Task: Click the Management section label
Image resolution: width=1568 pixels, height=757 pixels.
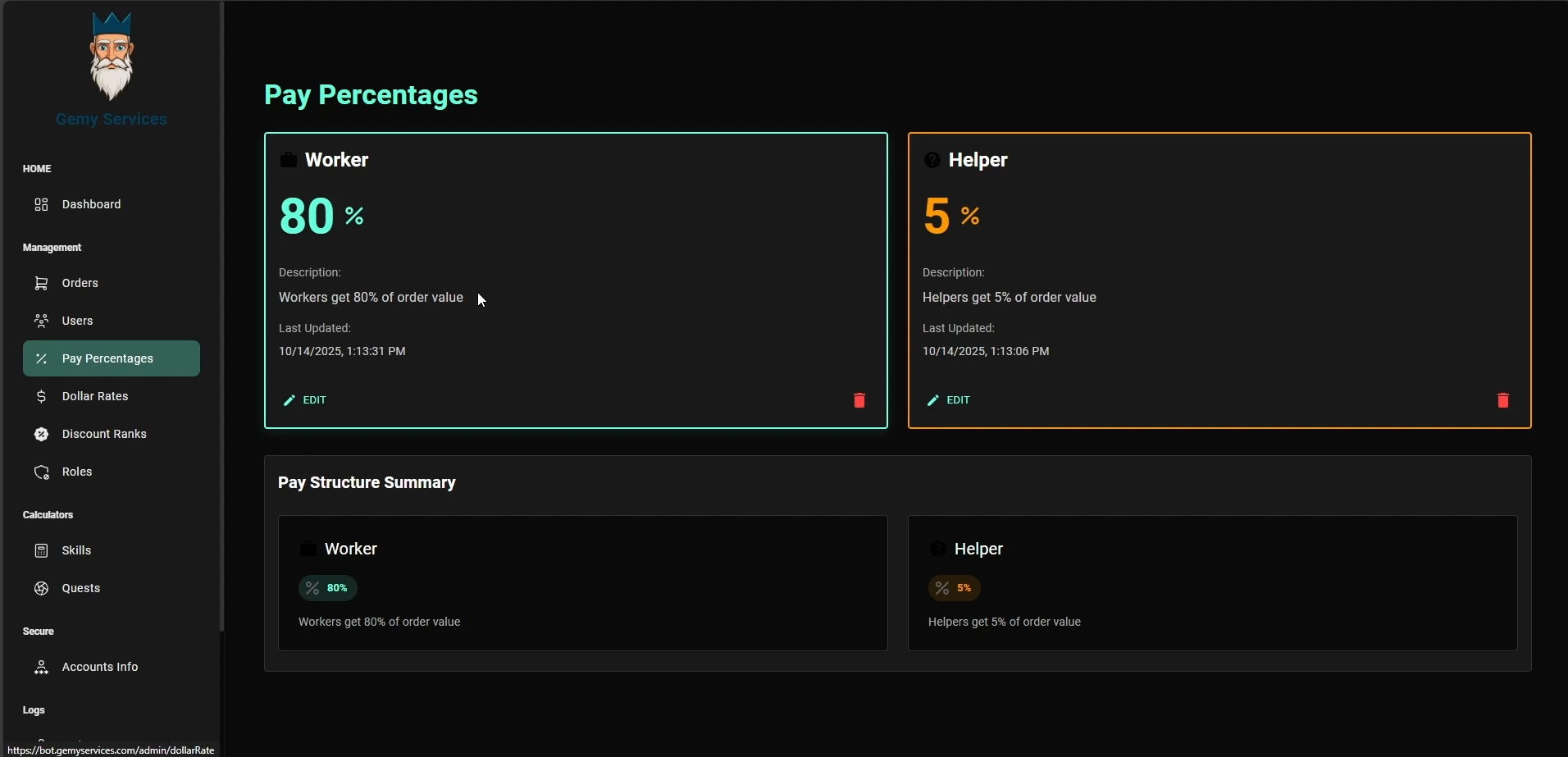Action: (52, 248)
